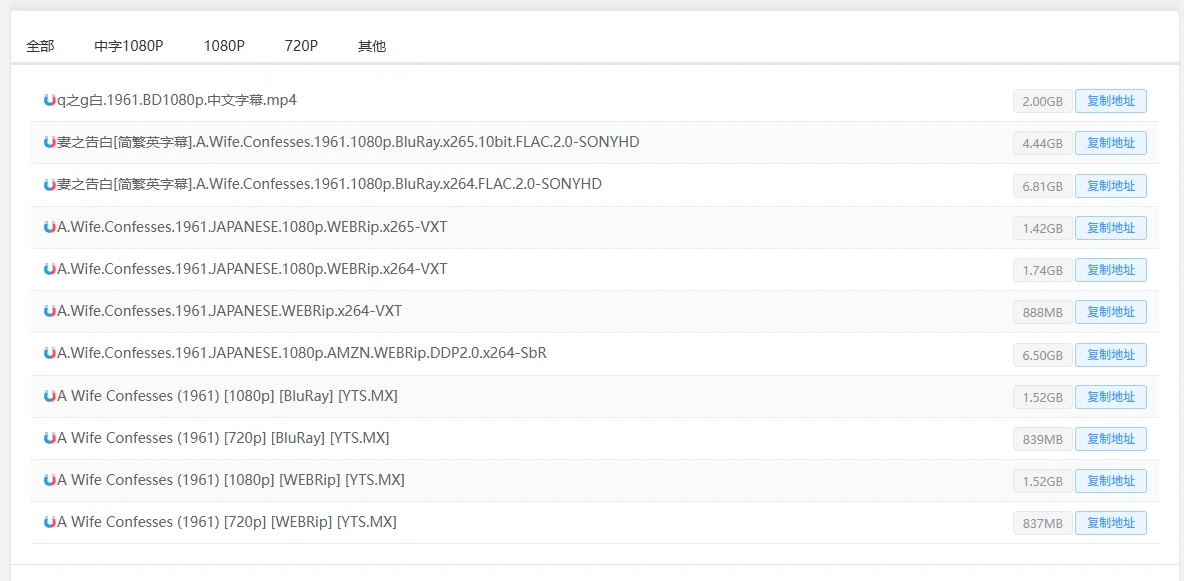Click the magnet icon for [1080p] [BluRay] [YTS.MX]
This screenshot has width=1184, height=581.
point(50,396)
